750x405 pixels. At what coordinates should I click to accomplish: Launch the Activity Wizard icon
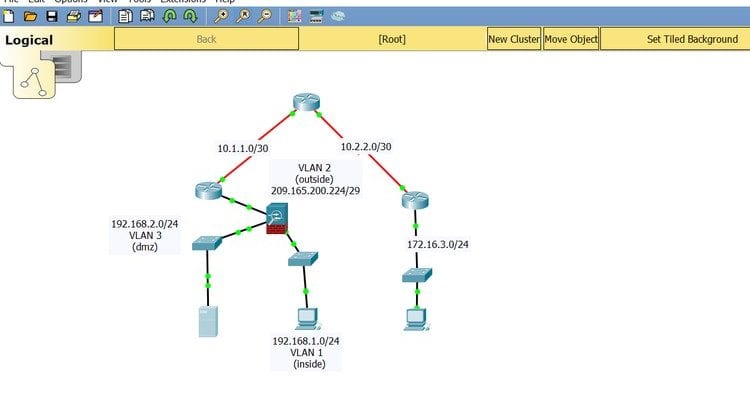click(95, 16)
